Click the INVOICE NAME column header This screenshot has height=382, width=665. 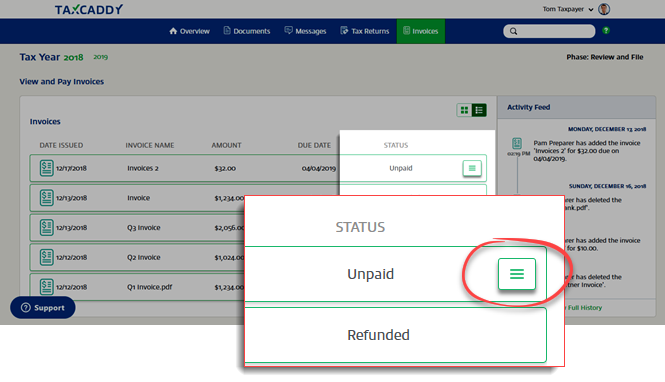click(150, 145)
